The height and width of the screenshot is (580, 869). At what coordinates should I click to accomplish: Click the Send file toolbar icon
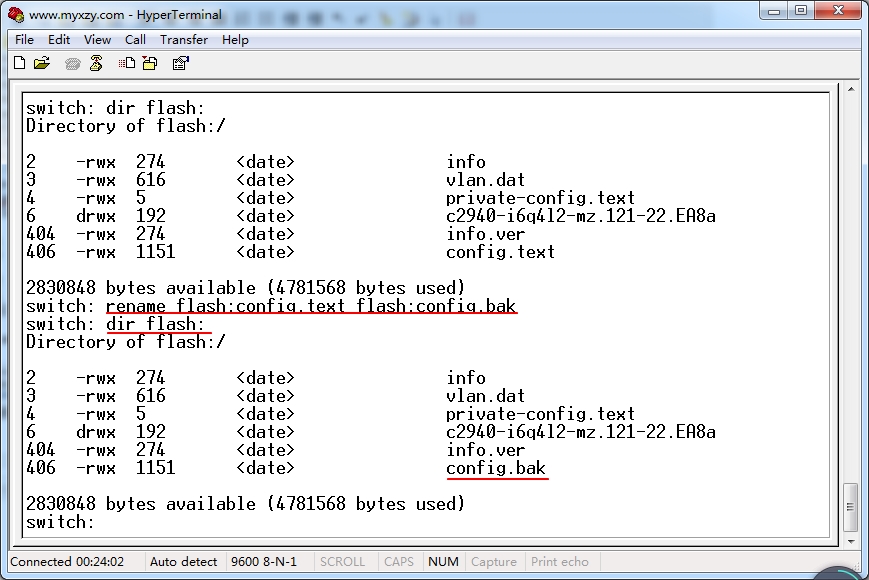(127, 63)
